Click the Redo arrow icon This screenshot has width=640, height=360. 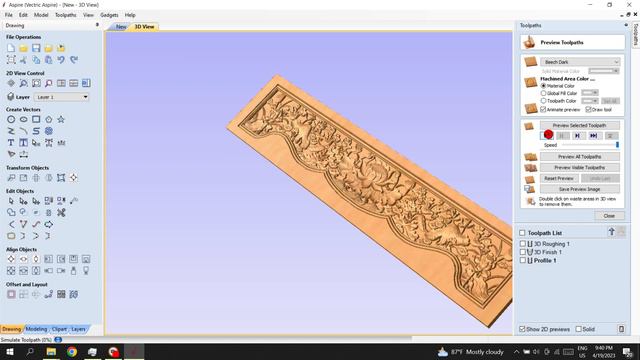[x=73, y=60]
